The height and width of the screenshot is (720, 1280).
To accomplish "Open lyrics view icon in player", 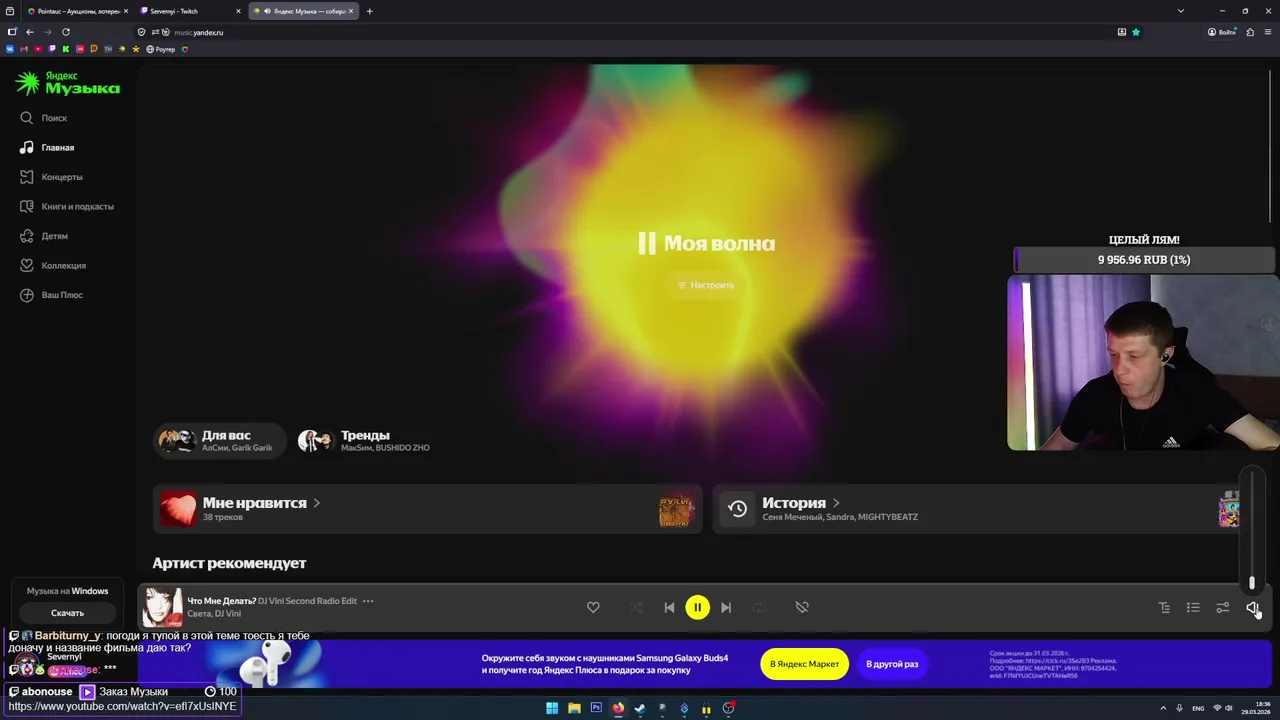I will pyautogui.click(x=1164, y=607).
